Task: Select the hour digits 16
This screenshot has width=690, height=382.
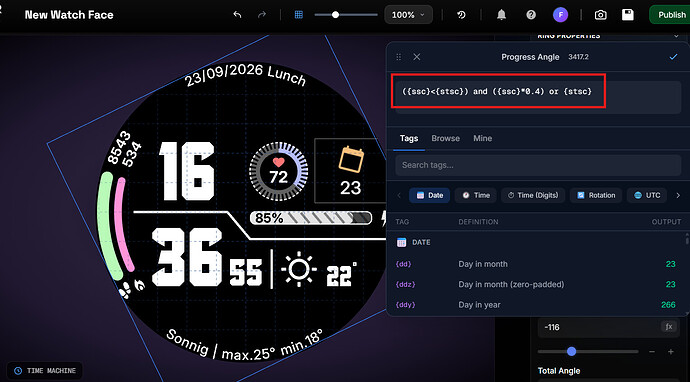Action: point(187,171)
